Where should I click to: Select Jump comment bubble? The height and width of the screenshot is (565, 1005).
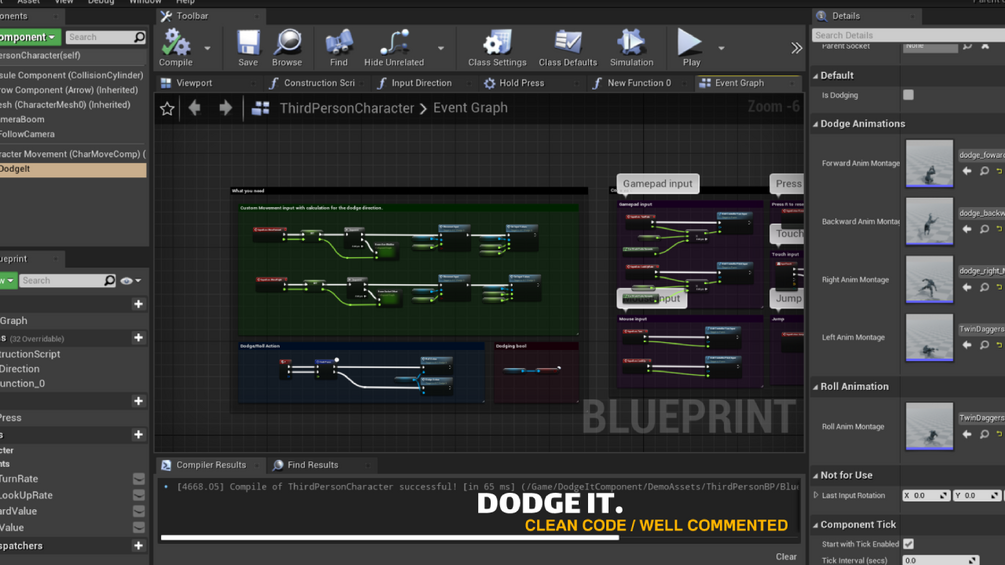point(787,299)
